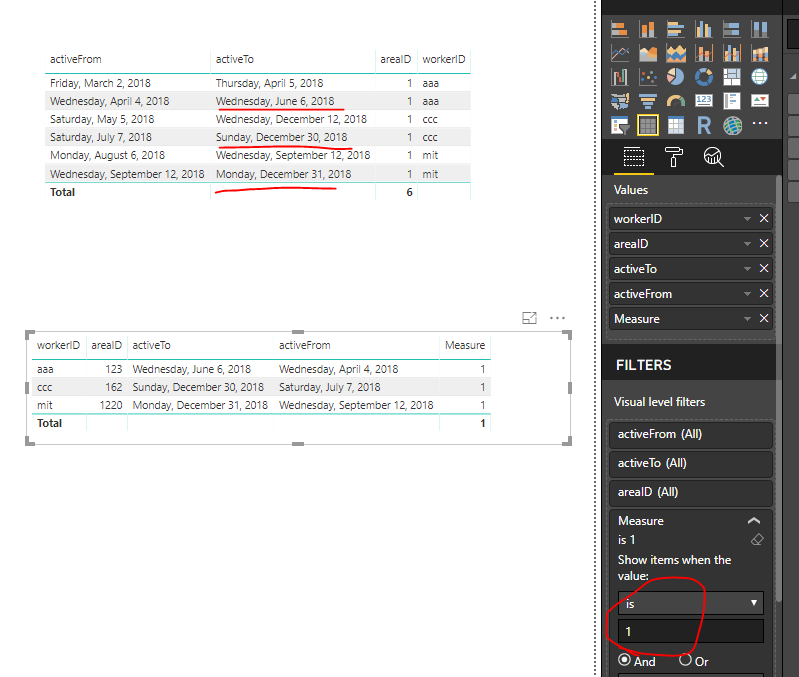Viewport: 799px width, 677px height.
Task: Select the ribbon chart visual
Action: click(x=760, y=53)
